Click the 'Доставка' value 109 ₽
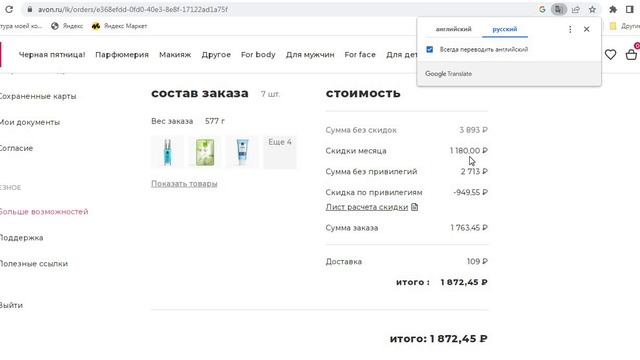 (477, 261)
